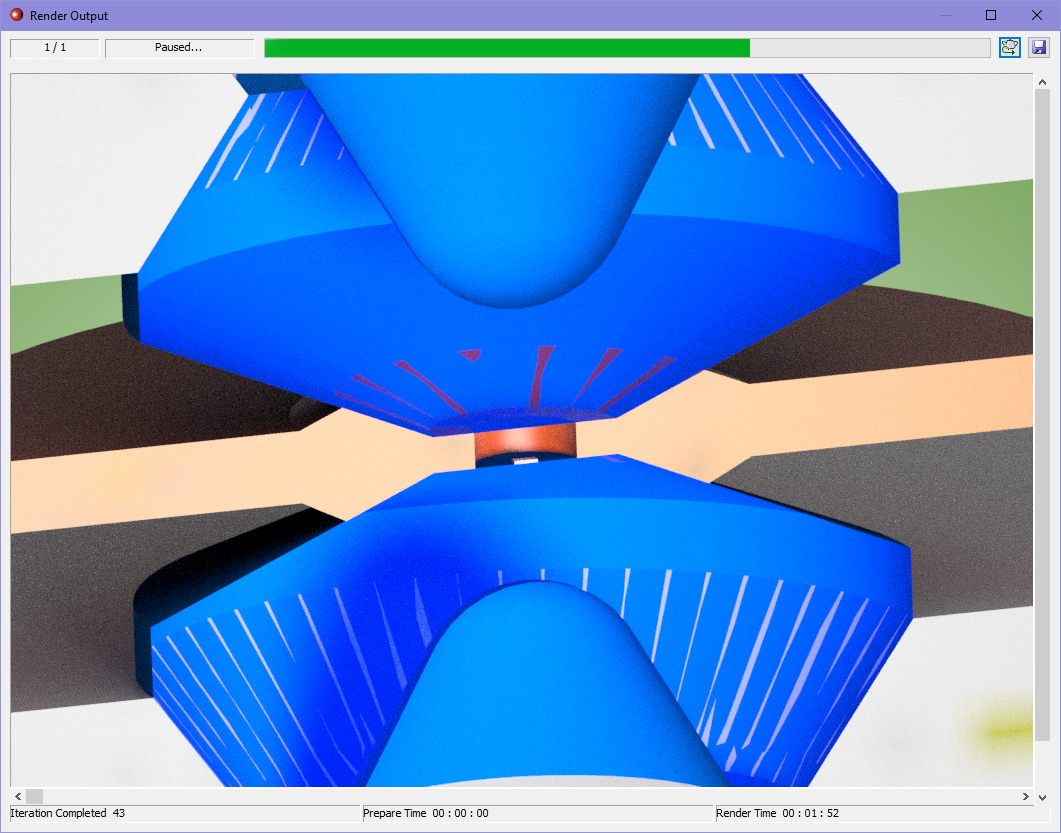1061x833 pixels.
Task: Click the horizontal scrollbar right arrow
Action: pyautogui.click(x=1026, y=796)
